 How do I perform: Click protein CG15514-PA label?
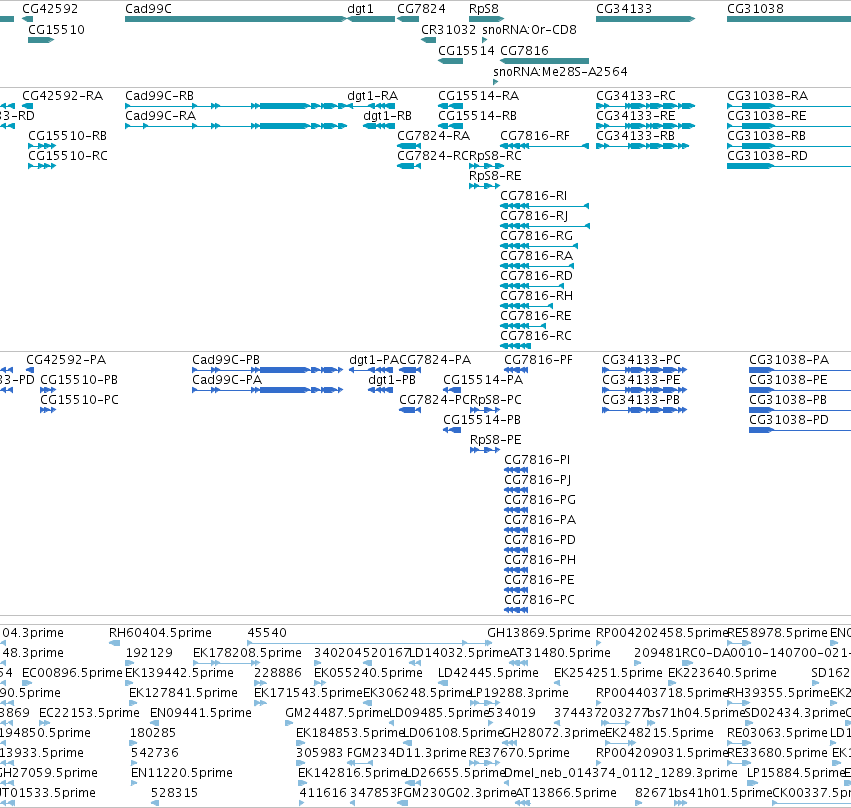pyautogui.click(x=483, y=380)
